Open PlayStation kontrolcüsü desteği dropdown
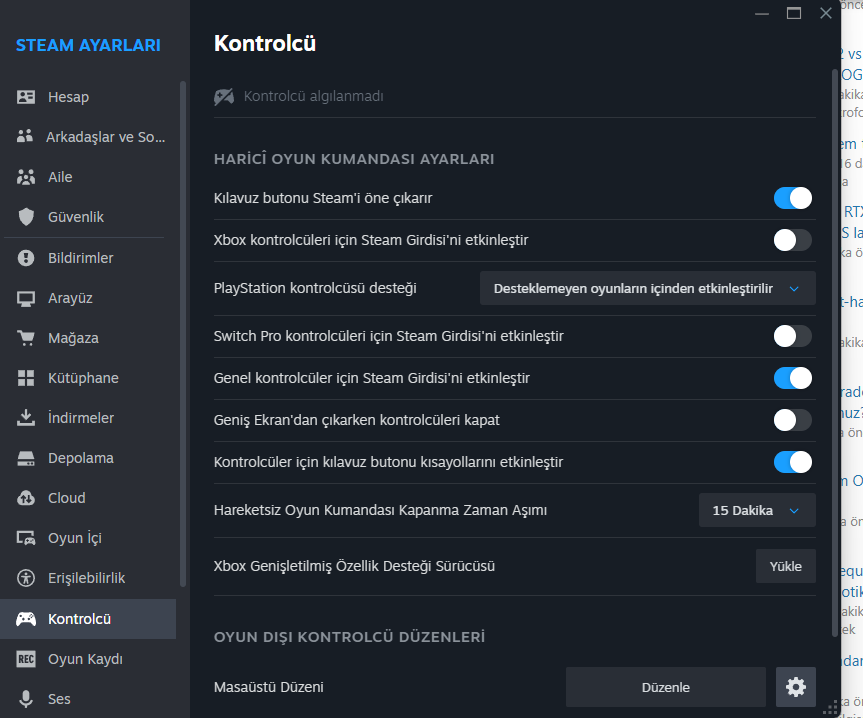This screenshot has height=718, width=863. [x=648, y=288]
